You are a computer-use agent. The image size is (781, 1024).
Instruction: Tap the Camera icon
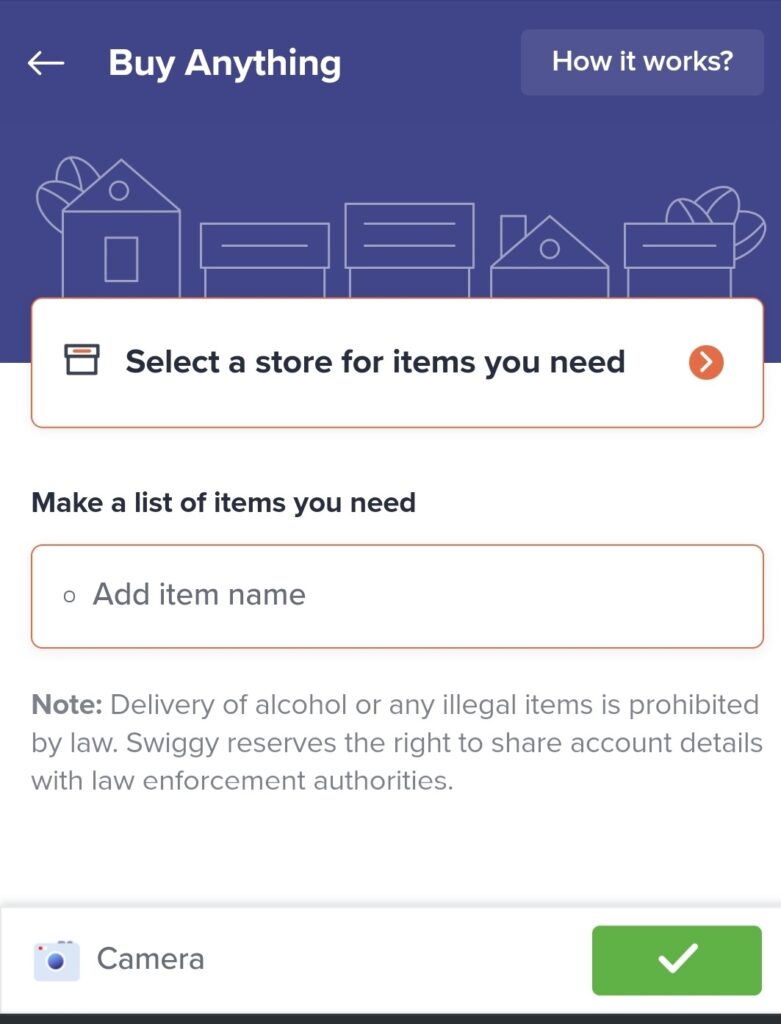tap(57, 960)
